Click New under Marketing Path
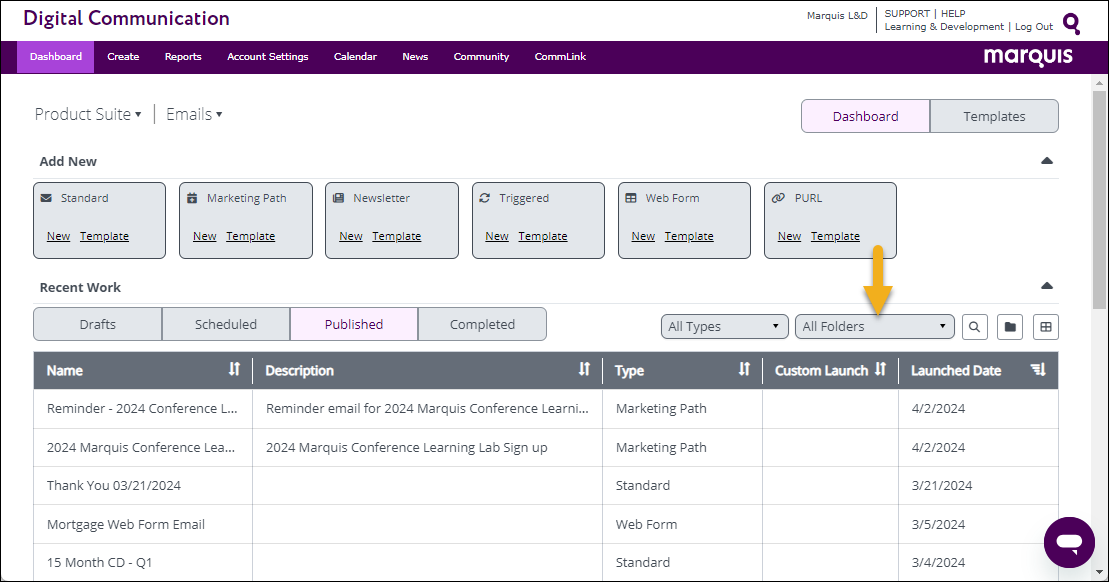The height and width of the screenshot is (582, 1109). (x=204, y=236)
